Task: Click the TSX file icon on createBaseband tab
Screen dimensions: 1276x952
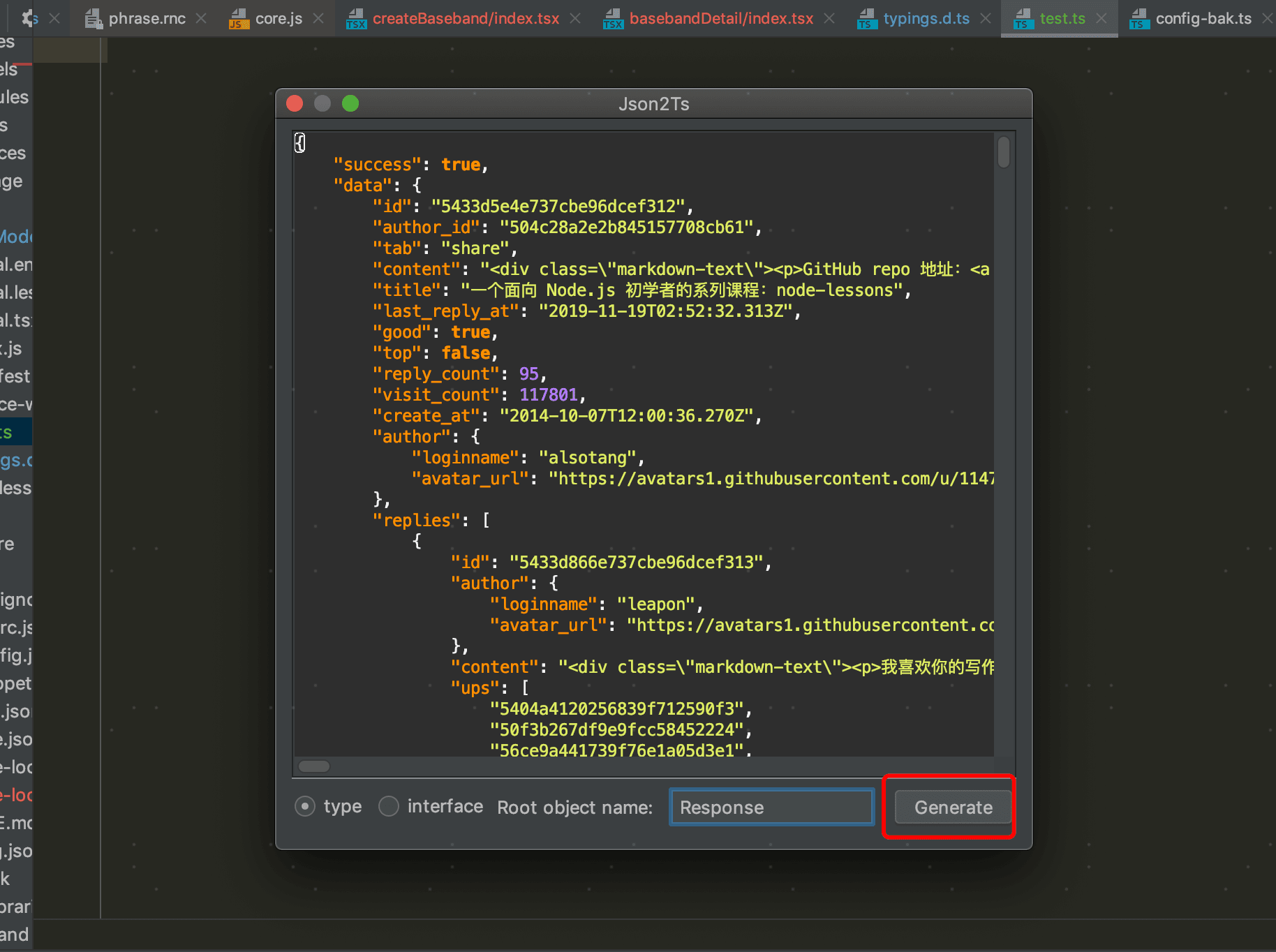Action: (357, 18)
